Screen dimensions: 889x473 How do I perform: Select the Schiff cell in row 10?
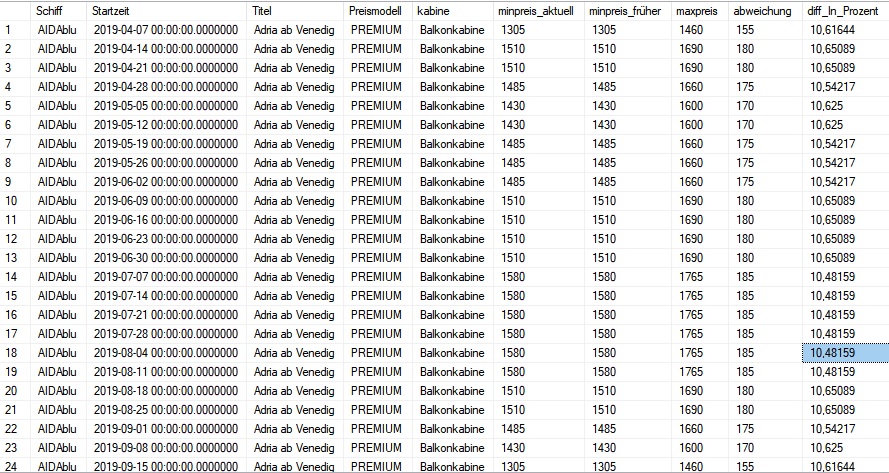(x=56, y=201)
